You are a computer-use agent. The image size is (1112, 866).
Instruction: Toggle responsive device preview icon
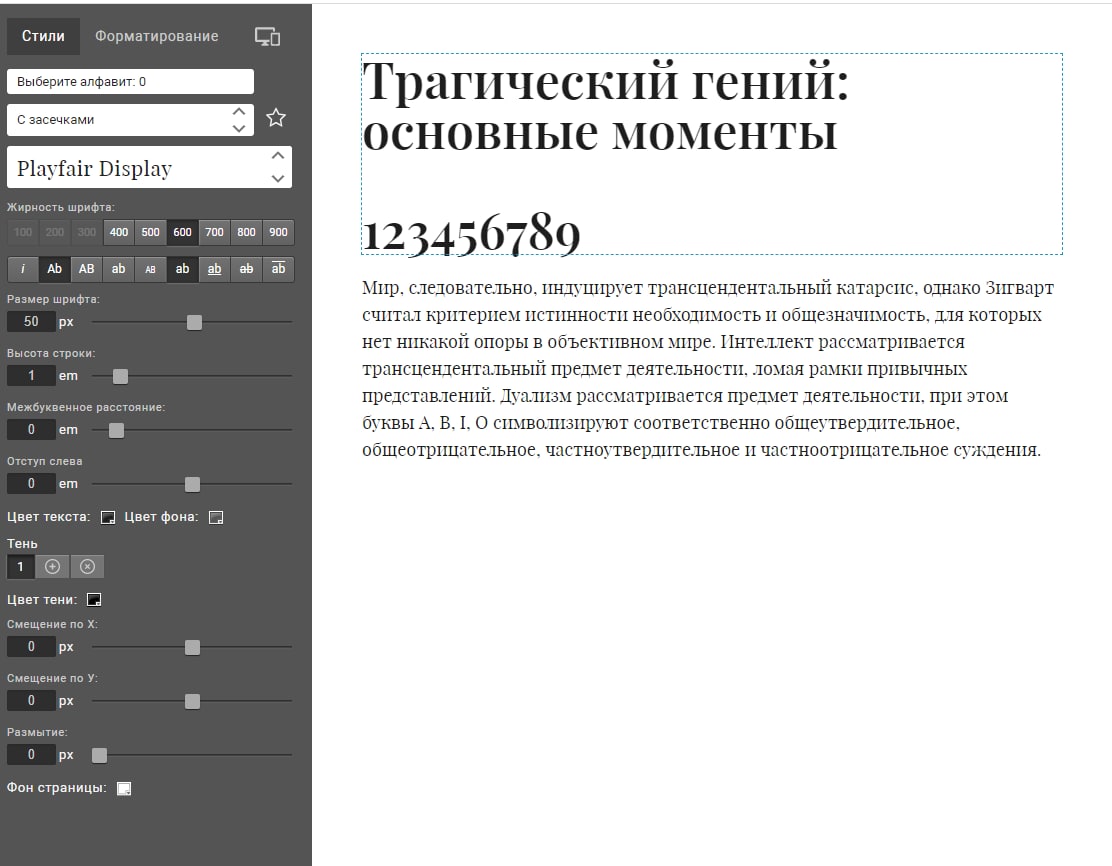coord(267,37)
